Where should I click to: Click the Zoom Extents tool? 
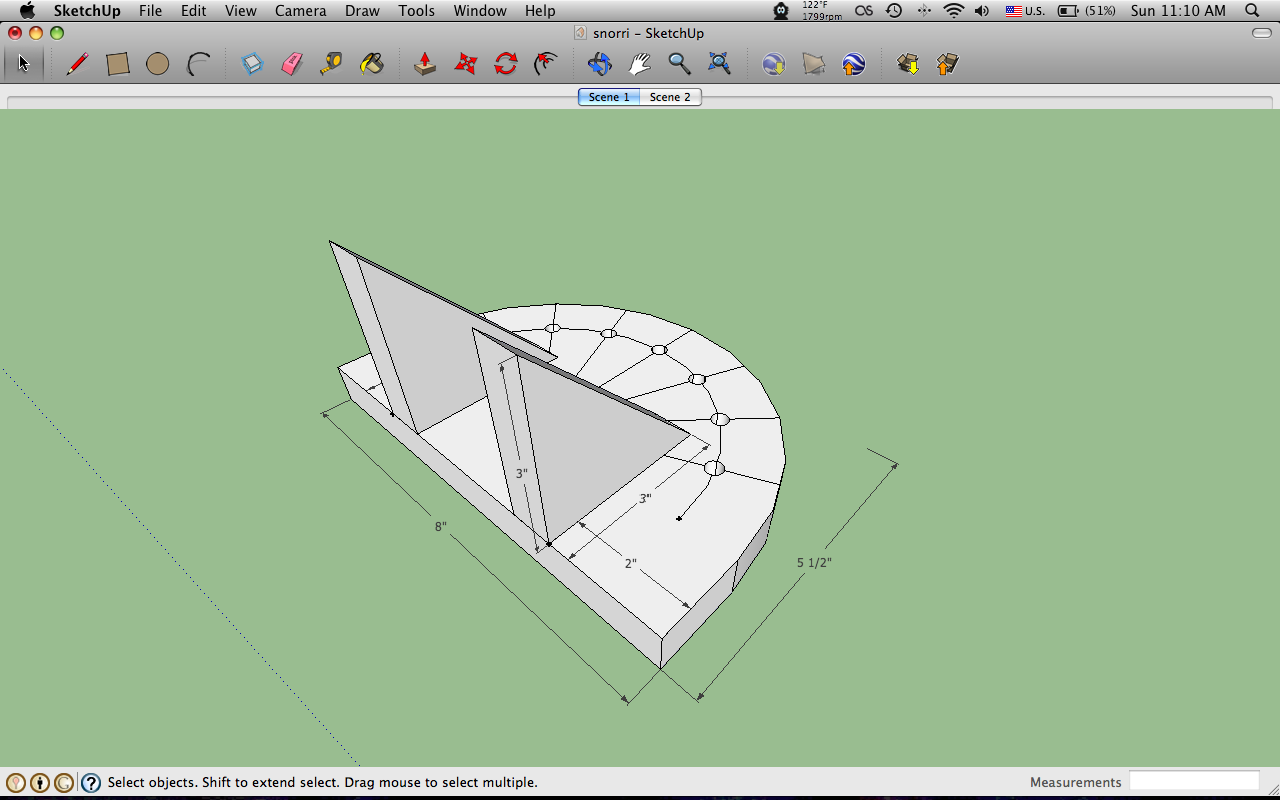click(x=719, y=64)
